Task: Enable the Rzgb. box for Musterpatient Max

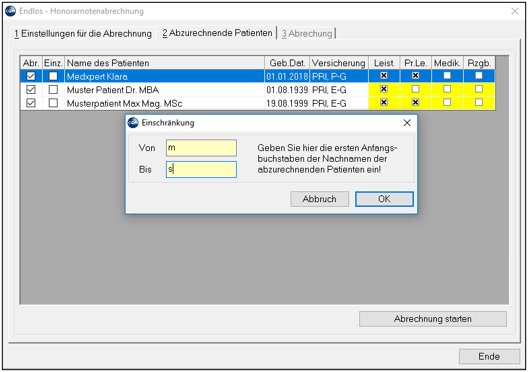Action: click(478, 102)
